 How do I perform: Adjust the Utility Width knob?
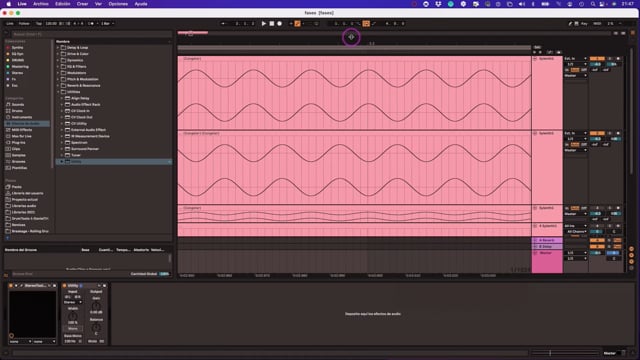[x=73, y=316]
